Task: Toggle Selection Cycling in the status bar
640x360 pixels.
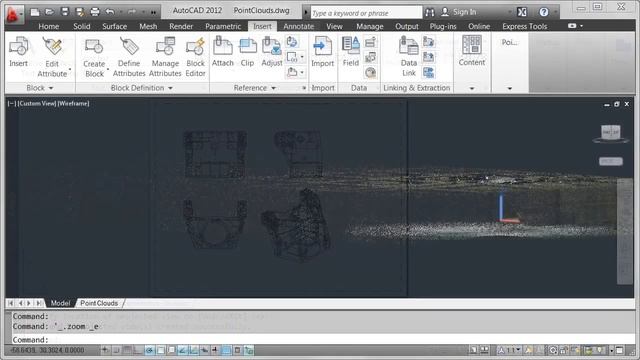Action: [x=248, y=350]
